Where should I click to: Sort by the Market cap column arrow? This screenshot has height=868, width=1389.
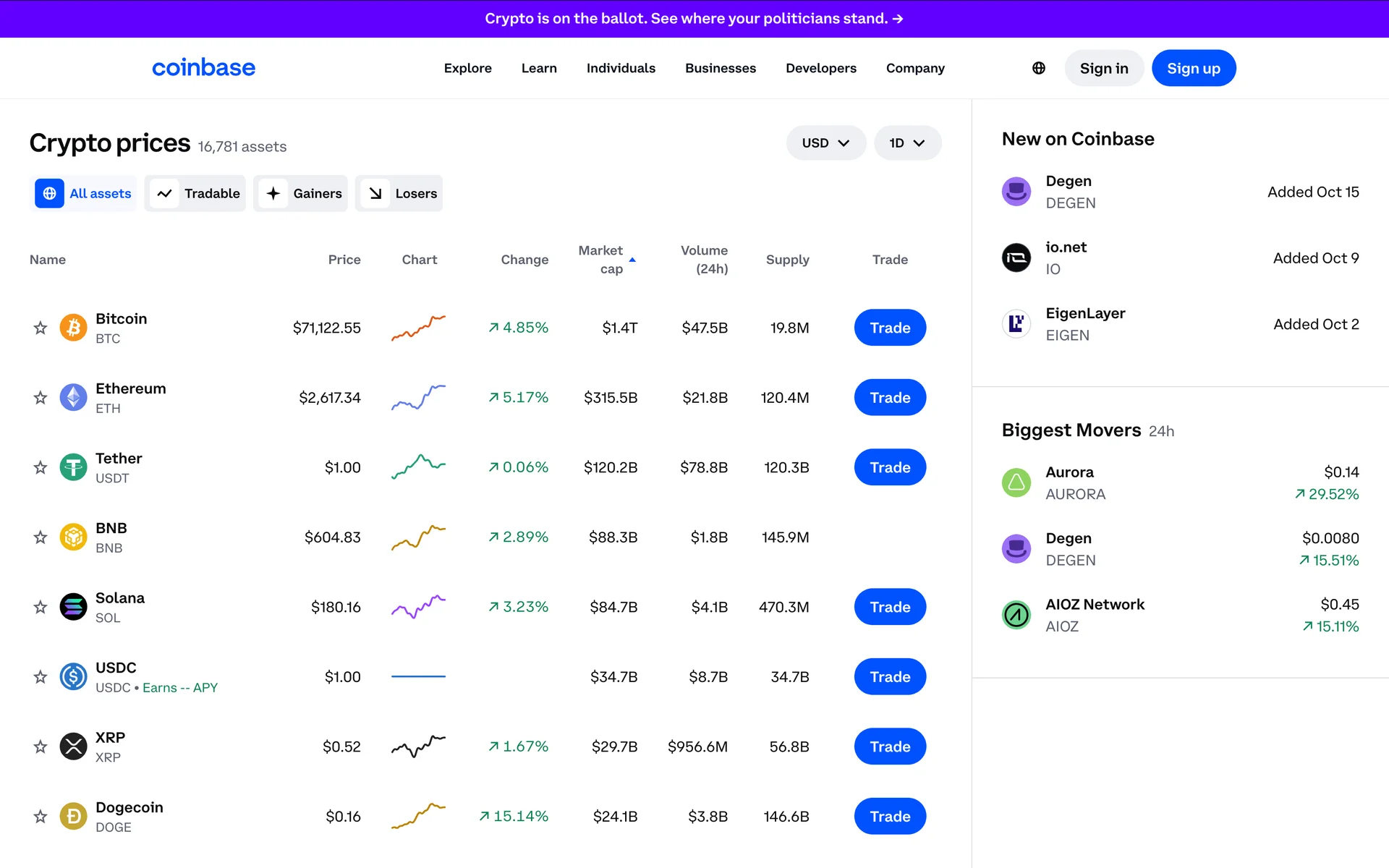click(x=632, y=260)
